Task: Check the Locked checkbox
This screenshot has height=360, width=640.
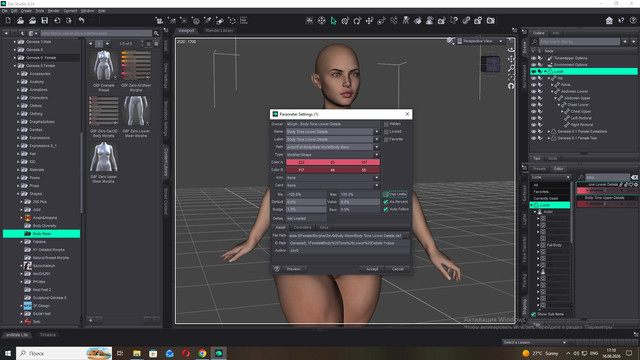Action: click(386, 132)
